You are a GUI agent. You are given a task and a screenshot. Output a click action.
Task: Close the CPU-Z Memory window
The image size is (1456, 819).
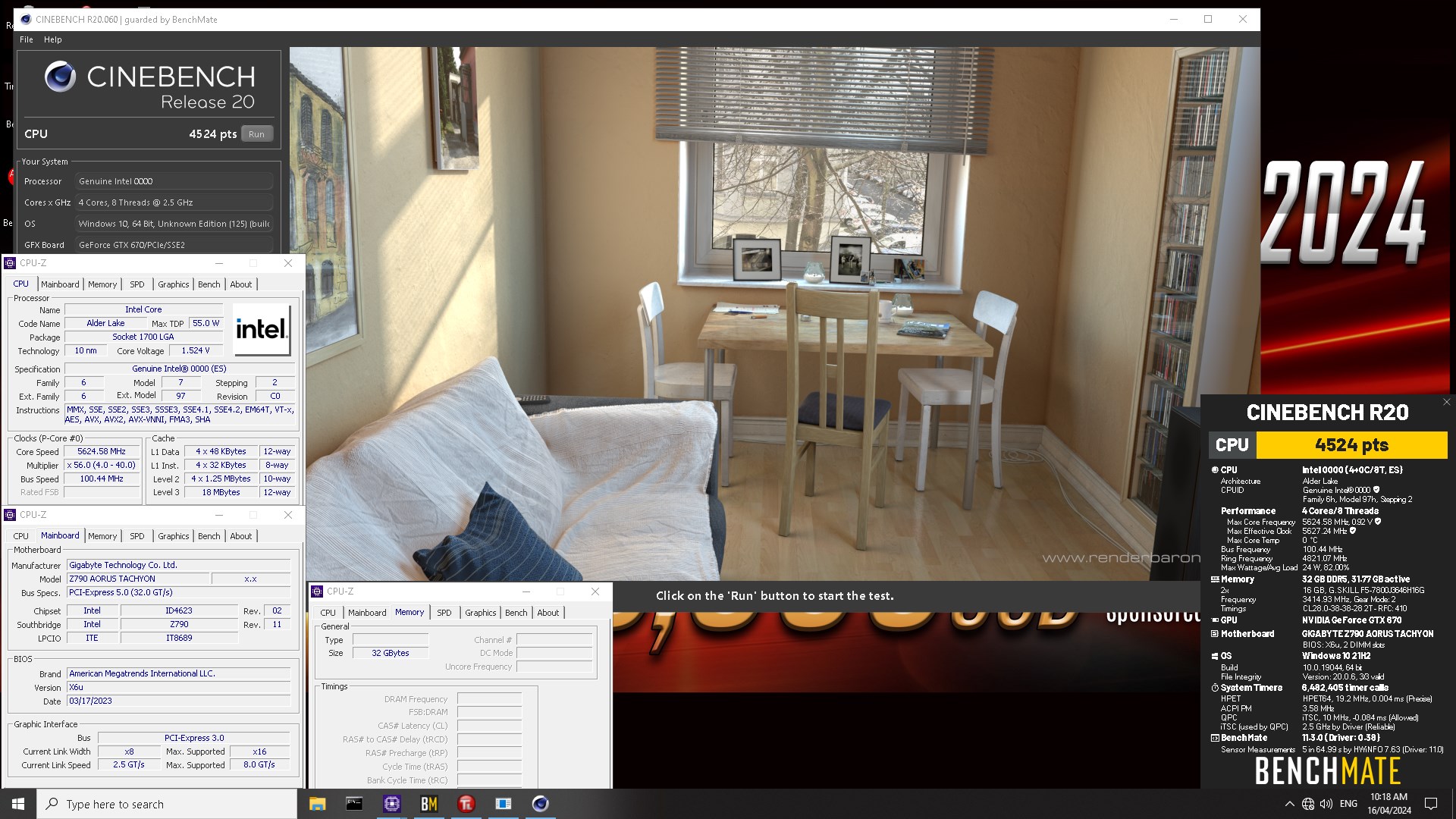tap(595, 591)
